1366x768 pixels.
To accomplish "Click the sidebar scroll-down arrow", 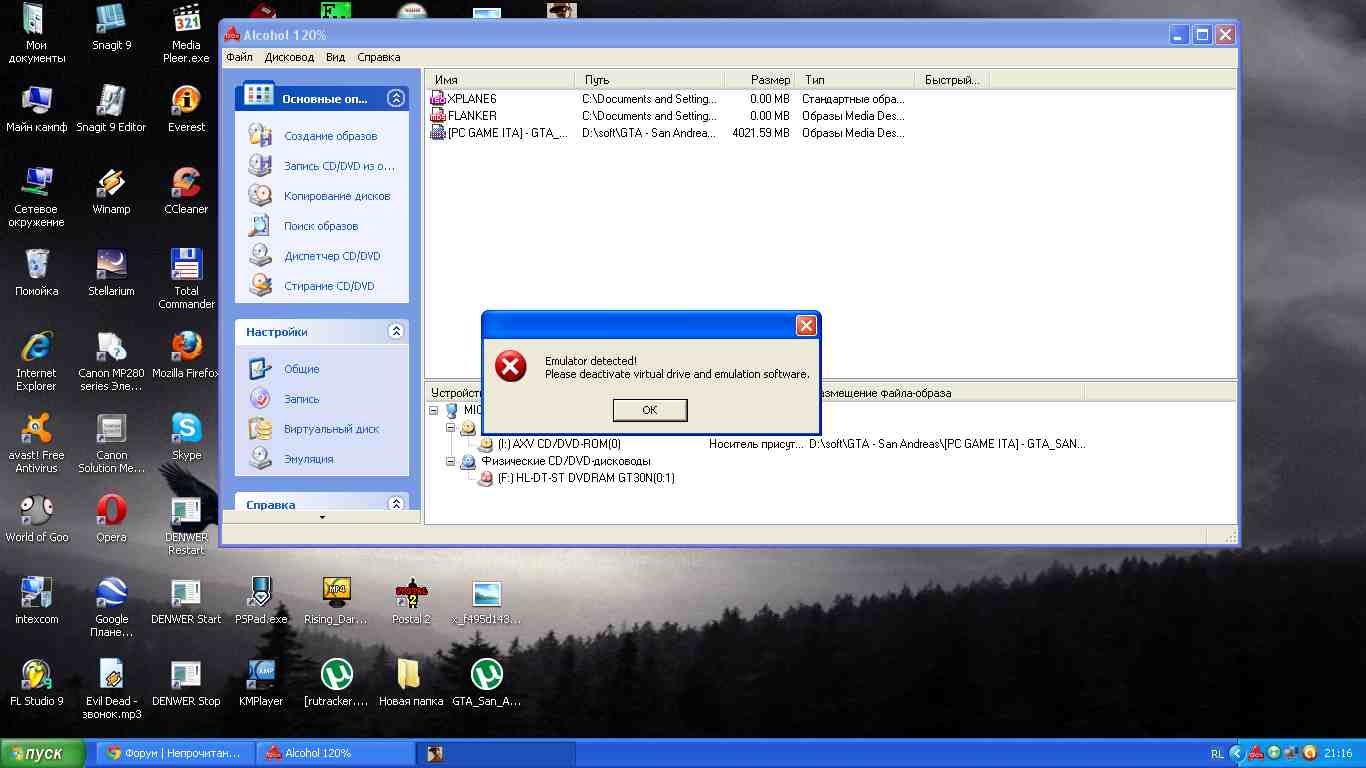I will (322, 517).
